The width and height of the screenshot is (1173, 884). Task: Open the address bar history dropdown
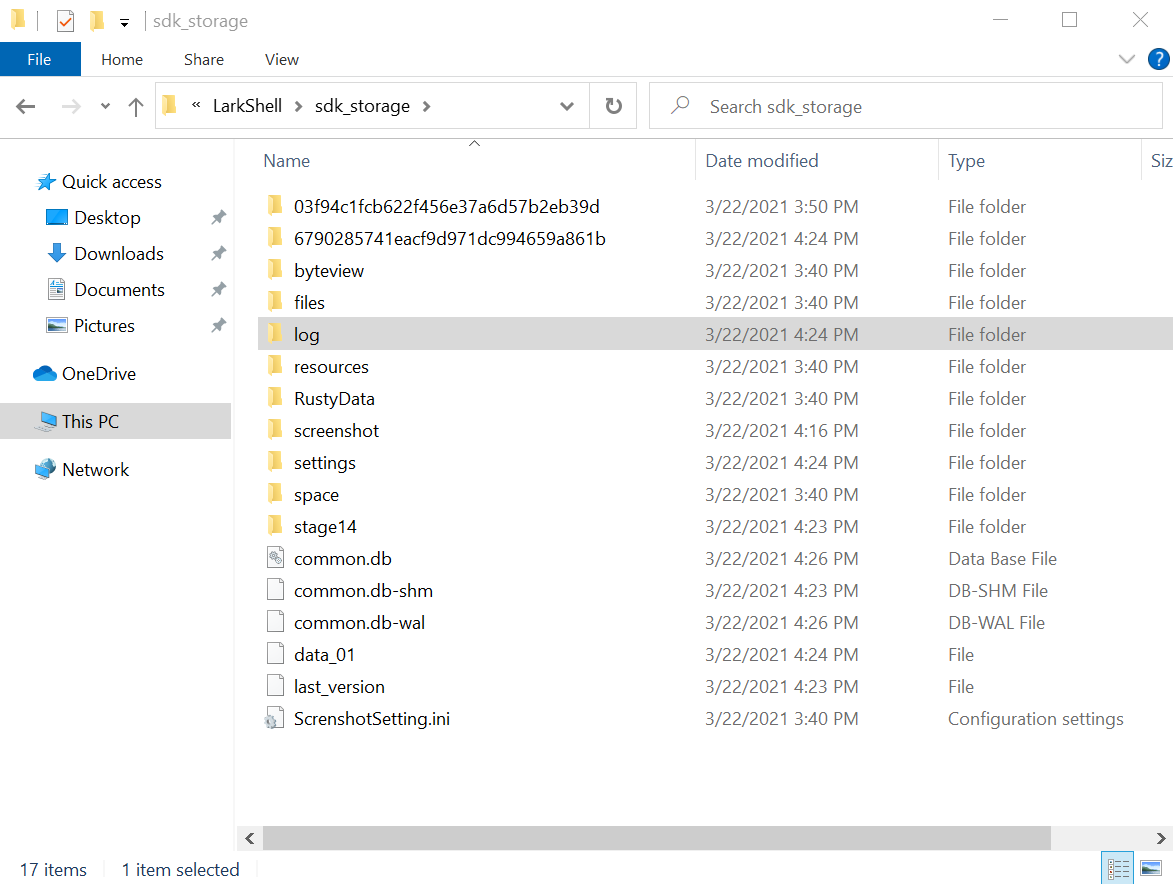[x=567, y=106]
